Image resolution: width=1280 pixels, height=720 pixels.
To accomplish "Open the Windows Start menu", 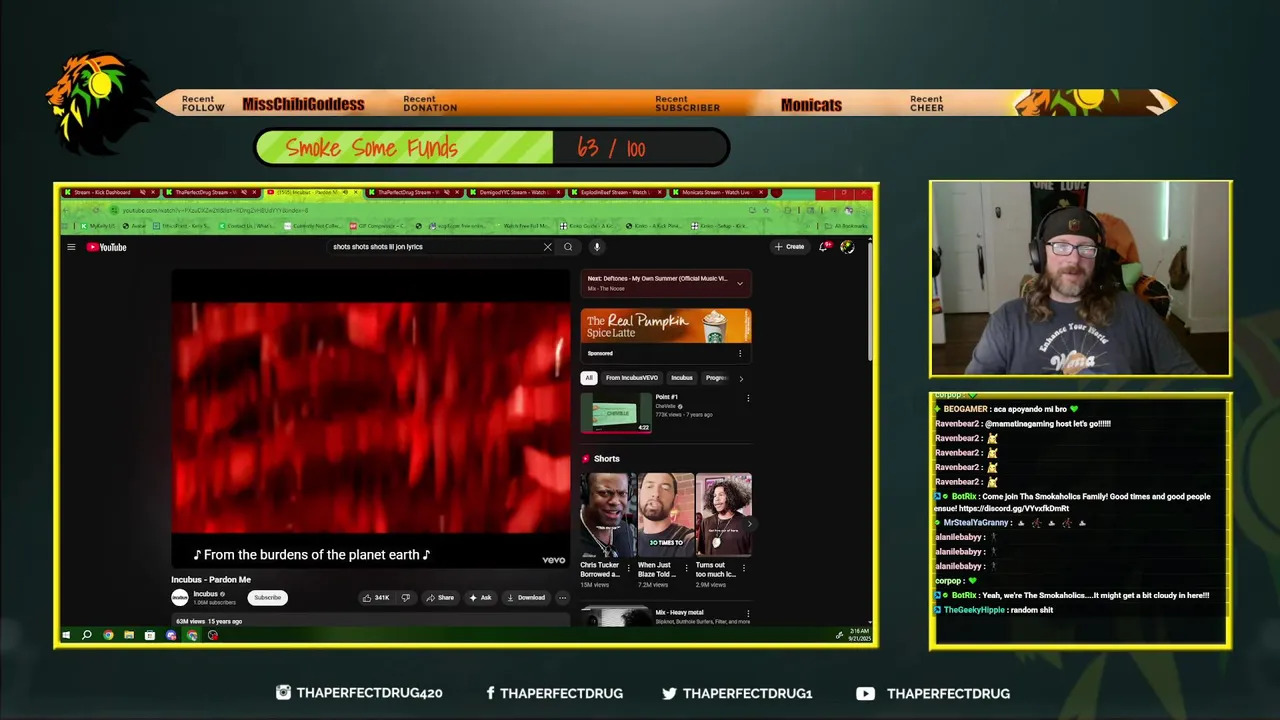I will [66, 635].
